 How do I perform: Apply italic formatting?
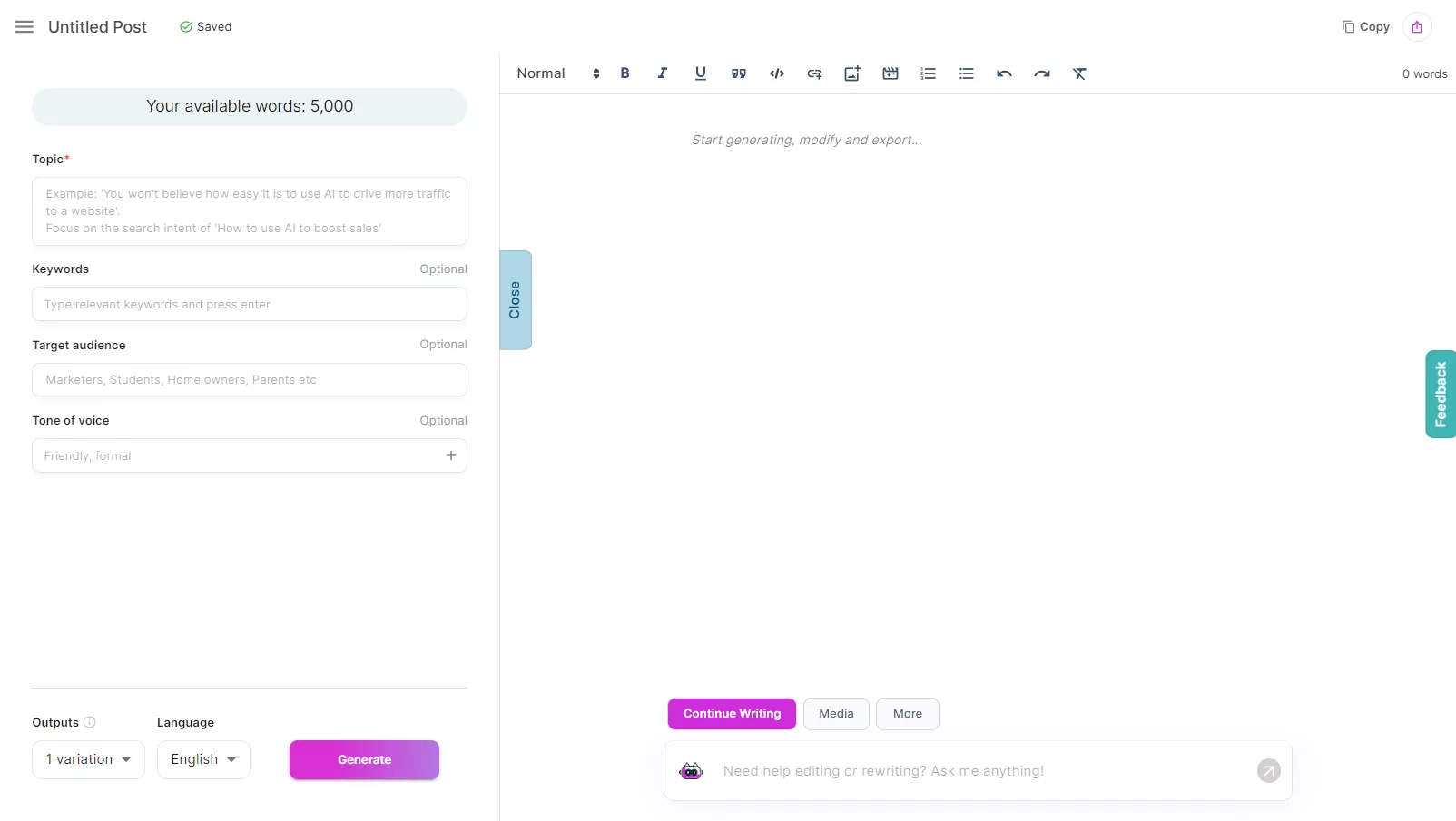click(x=663, y=73)
